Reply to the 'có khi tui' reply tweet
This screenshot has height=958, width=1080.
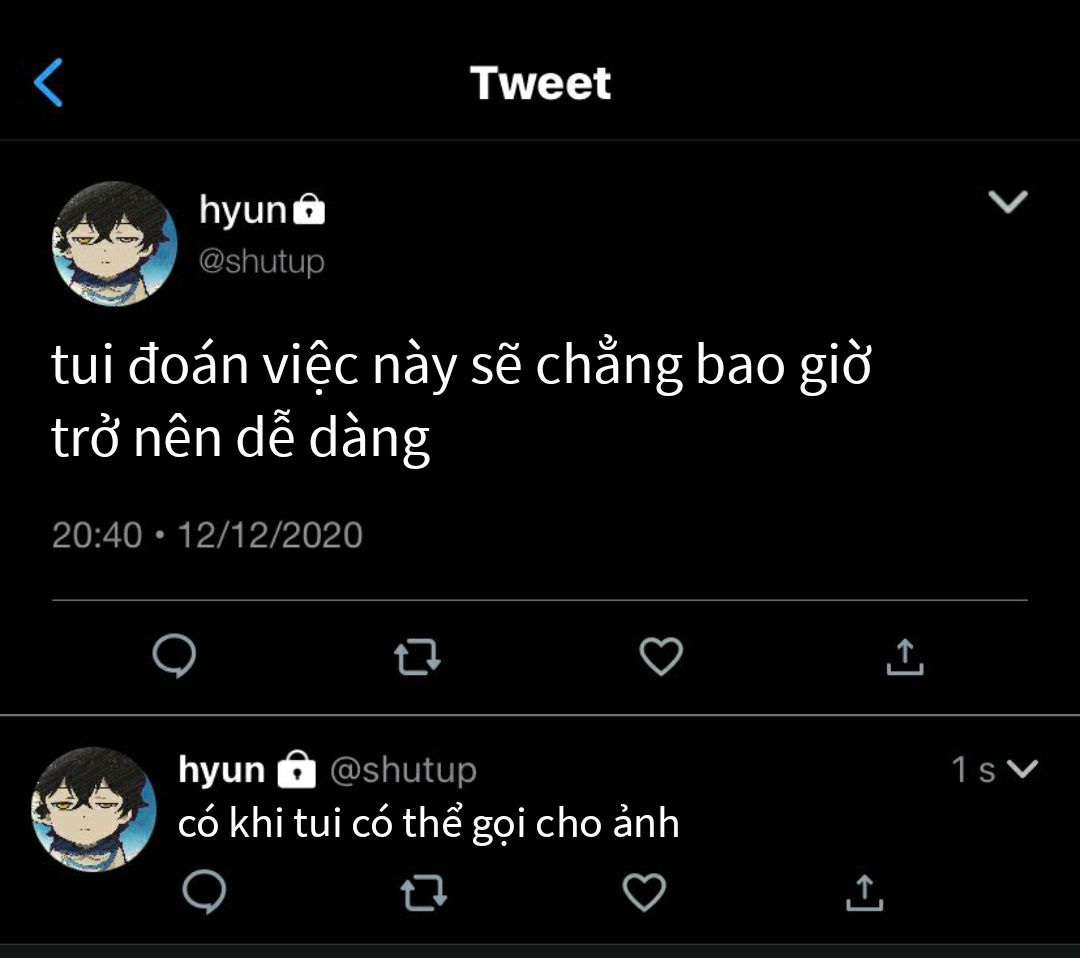pos(204,891)
